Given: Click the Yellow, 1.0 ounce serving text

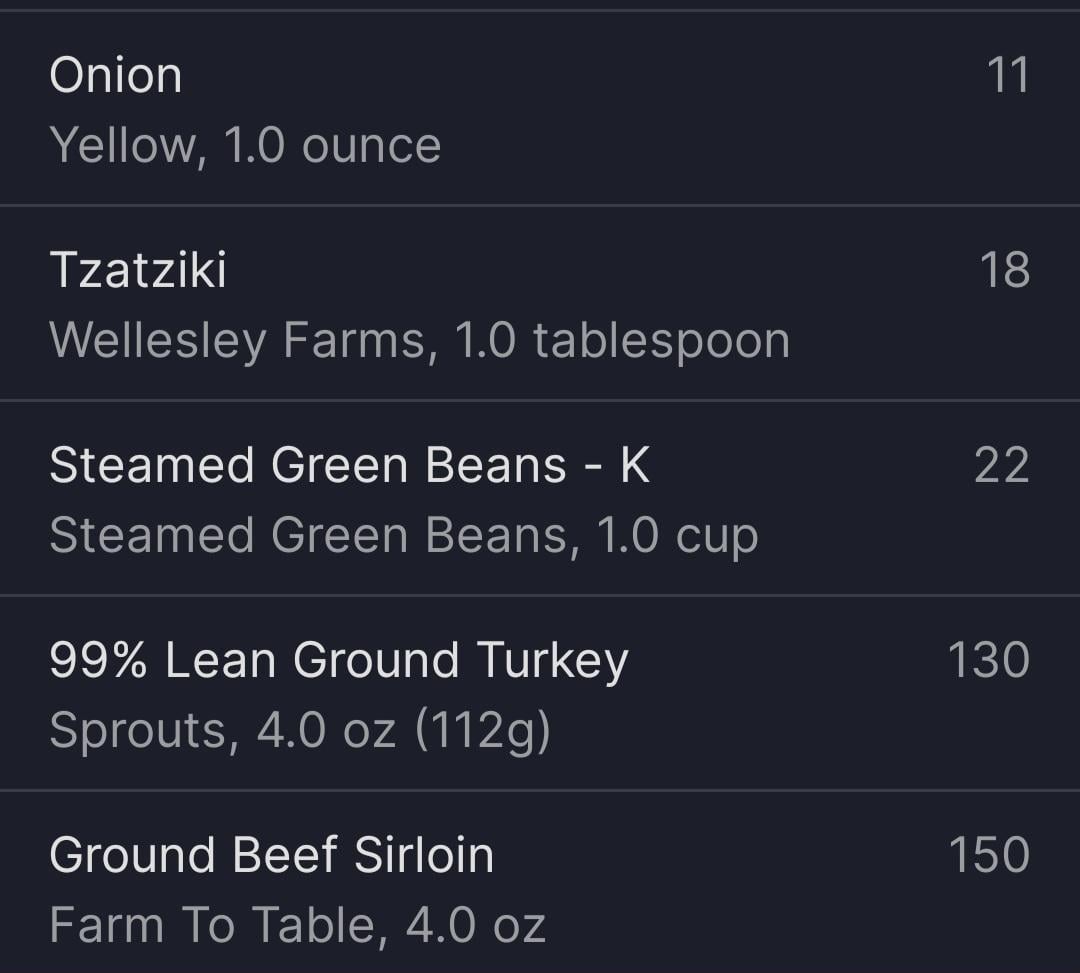Looking at the screenshot, I should 245,146.
